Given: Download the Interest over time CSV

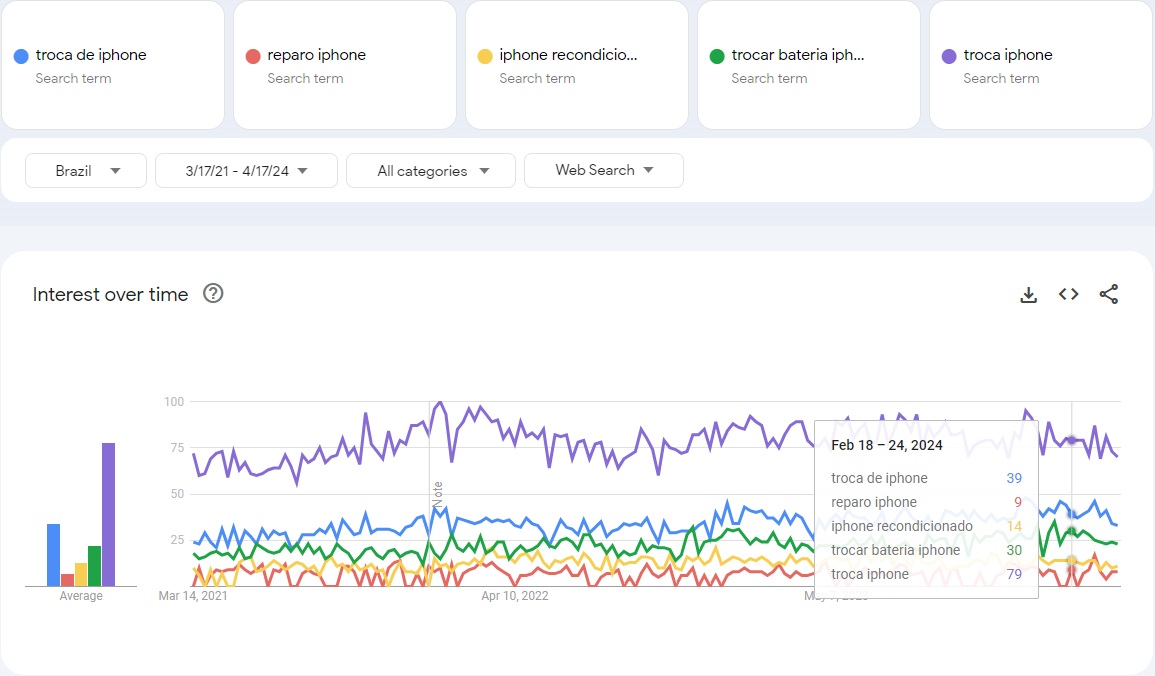Looking at the screenshot, I should 1028,295.
